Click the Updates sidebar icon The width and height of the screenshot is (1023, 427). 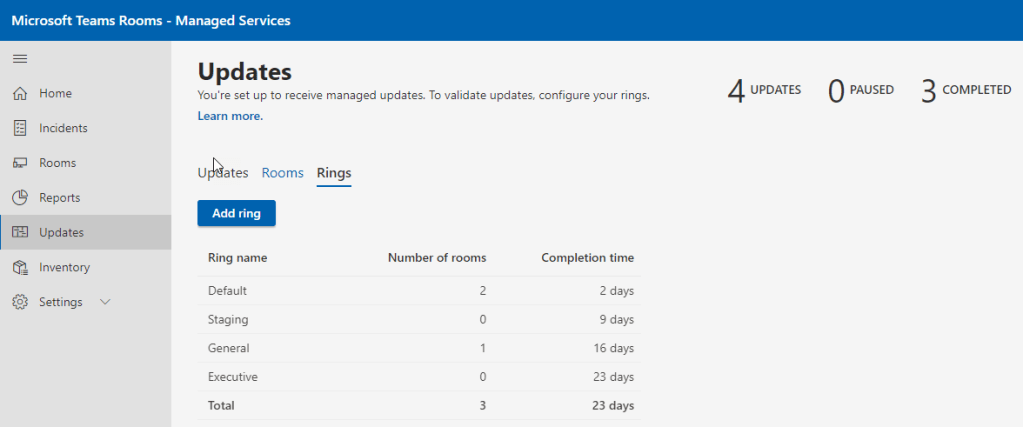[x=19, y=233]
